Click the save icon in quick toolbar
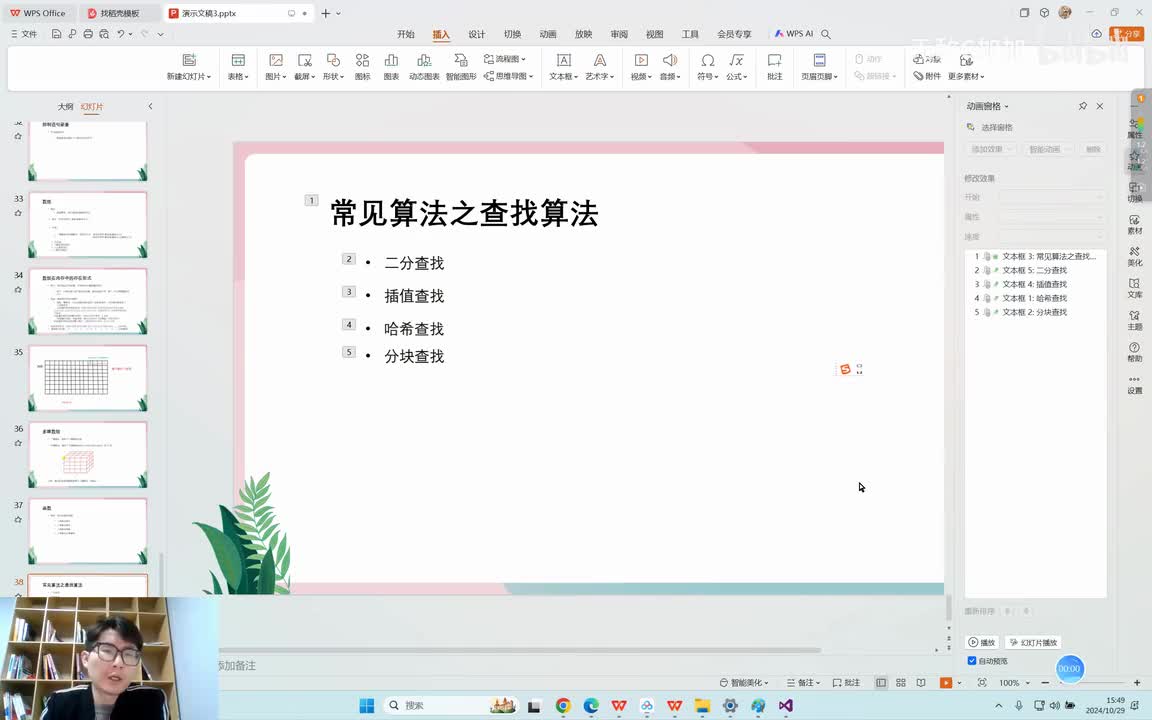Screen dimensions: 1152x720 click(x=57, y=34)
